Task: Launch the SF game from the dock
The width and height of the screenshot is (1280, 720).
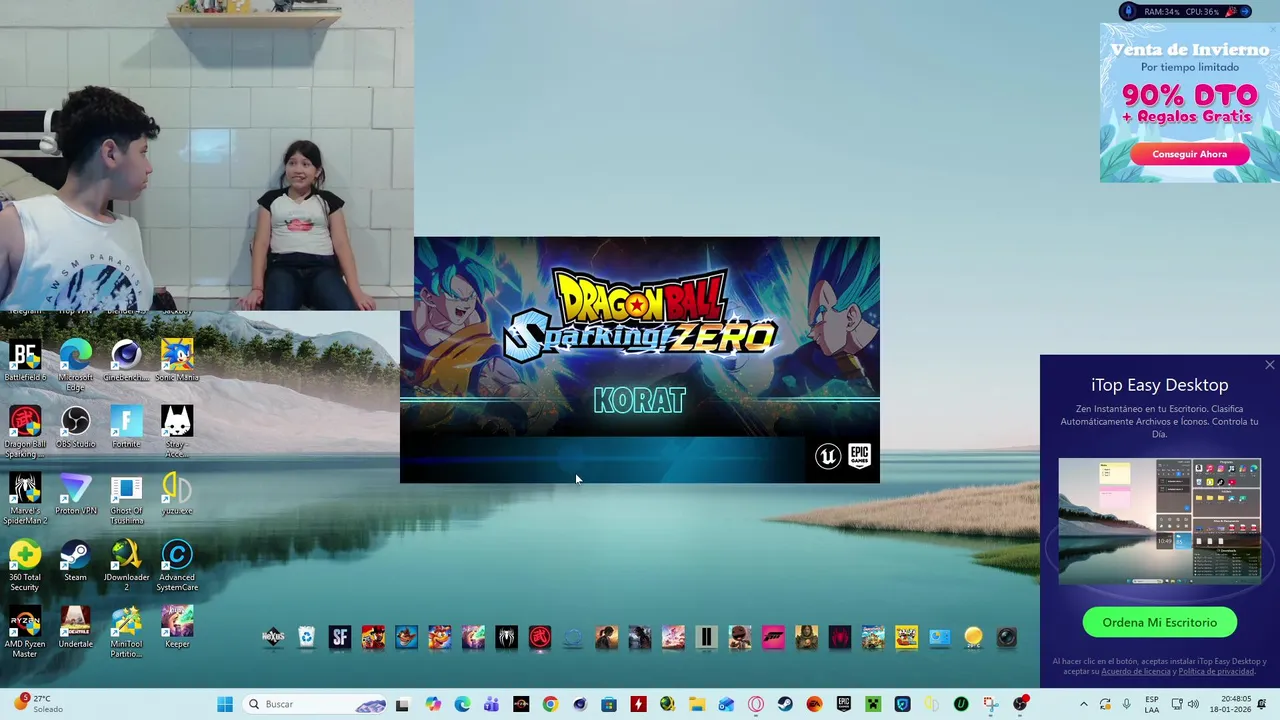Action: (340, 637)
